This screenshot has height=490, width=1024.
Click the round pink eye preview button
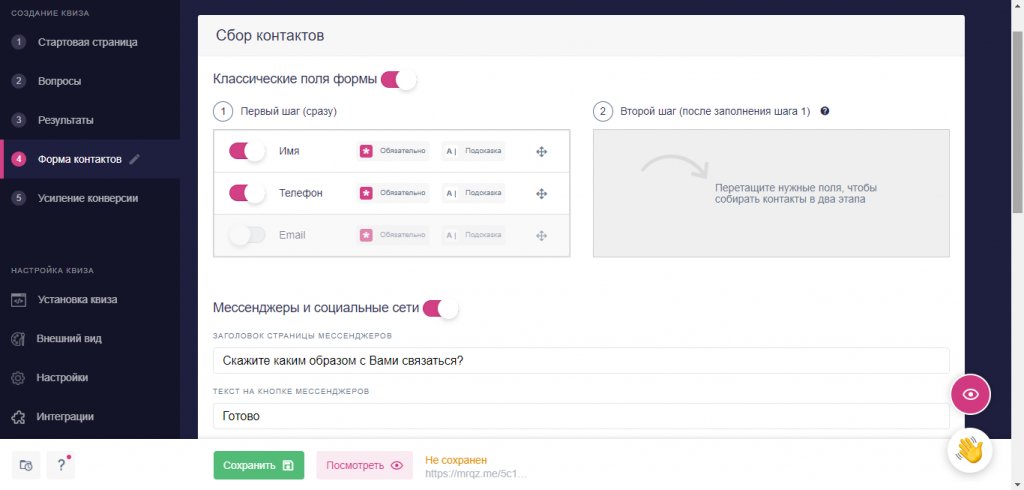970,394
